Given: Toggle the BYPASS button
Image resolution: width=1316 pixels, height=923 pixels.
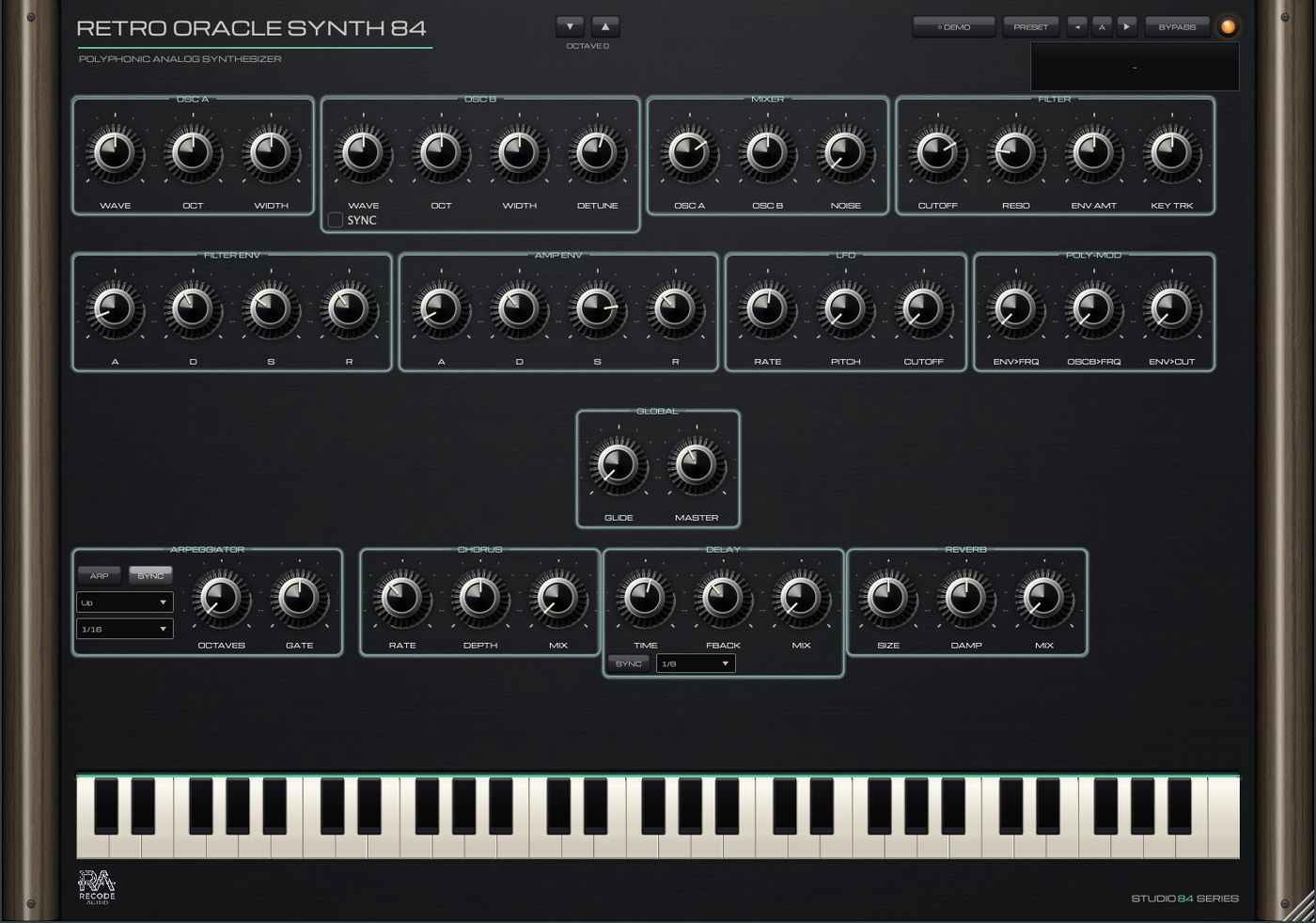Looking at the screenshot, I should [x=1177, y=27].
